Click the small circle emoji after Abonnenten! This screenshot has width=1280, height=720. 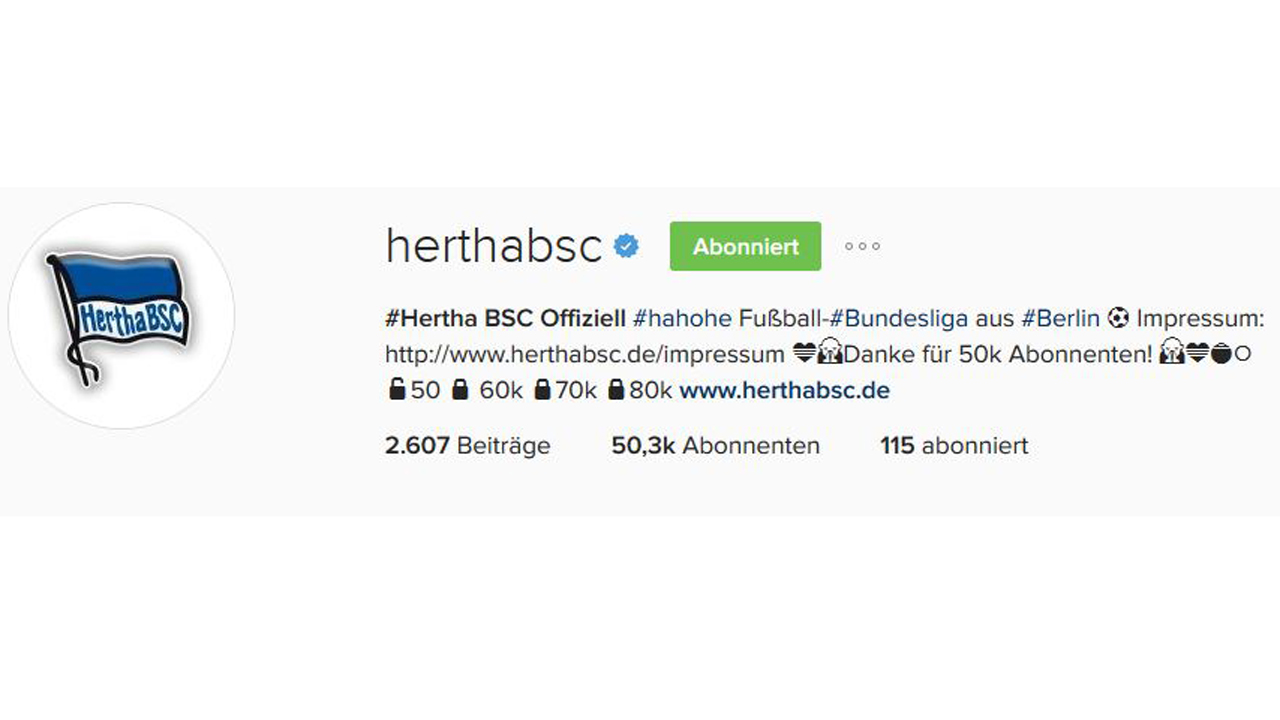pos(1243,354)
